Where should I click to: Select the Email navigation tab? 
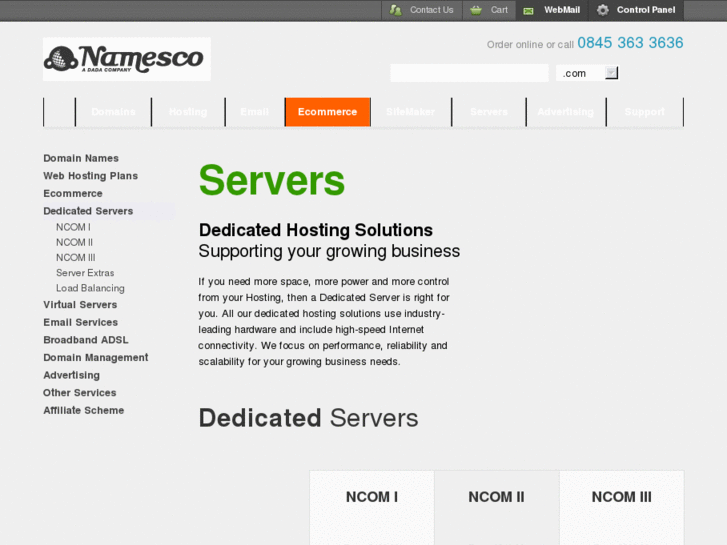[x=255, y=112]
